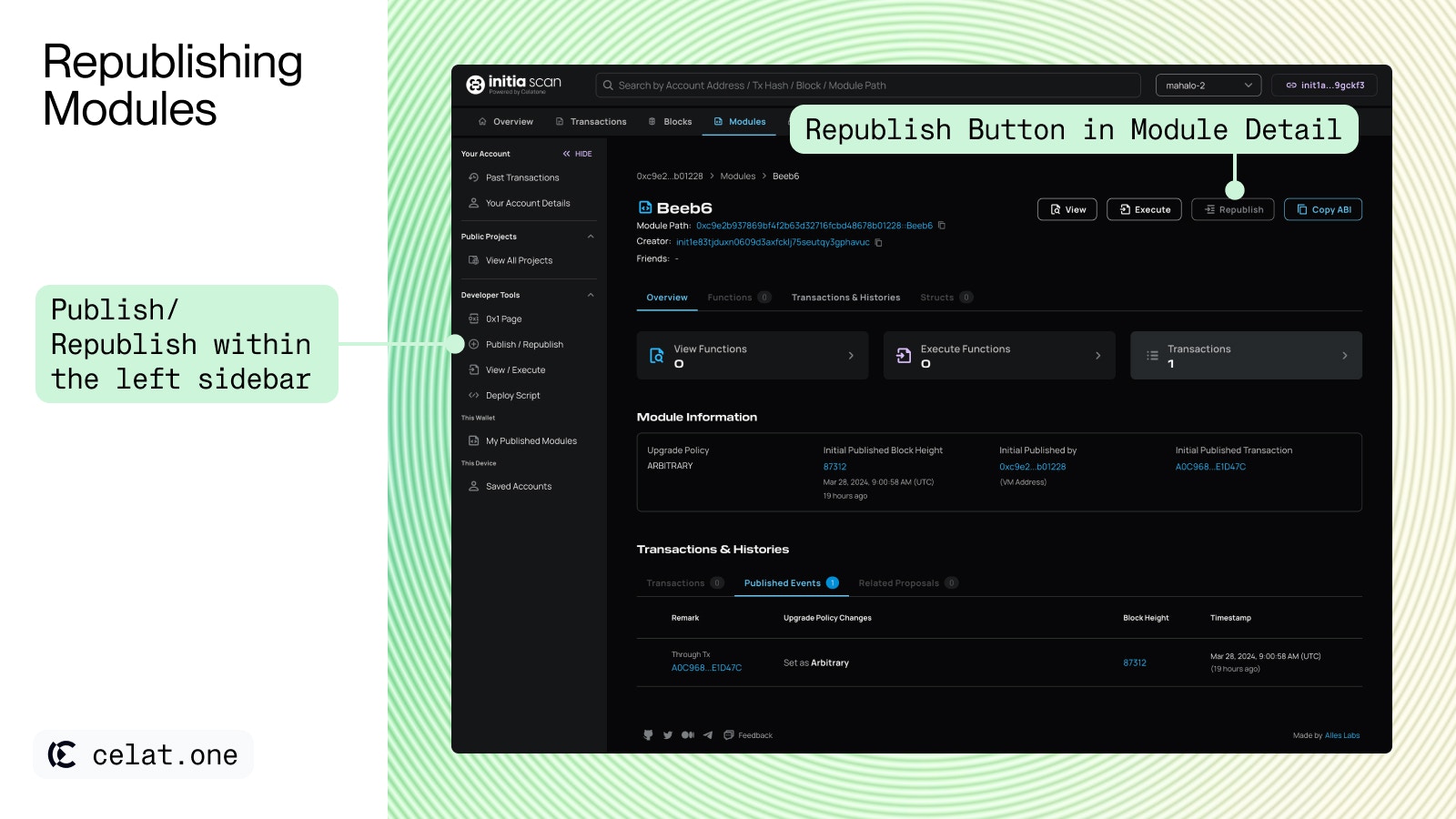
Task: Click the Republish button
Action: [x=1233, y=209]
